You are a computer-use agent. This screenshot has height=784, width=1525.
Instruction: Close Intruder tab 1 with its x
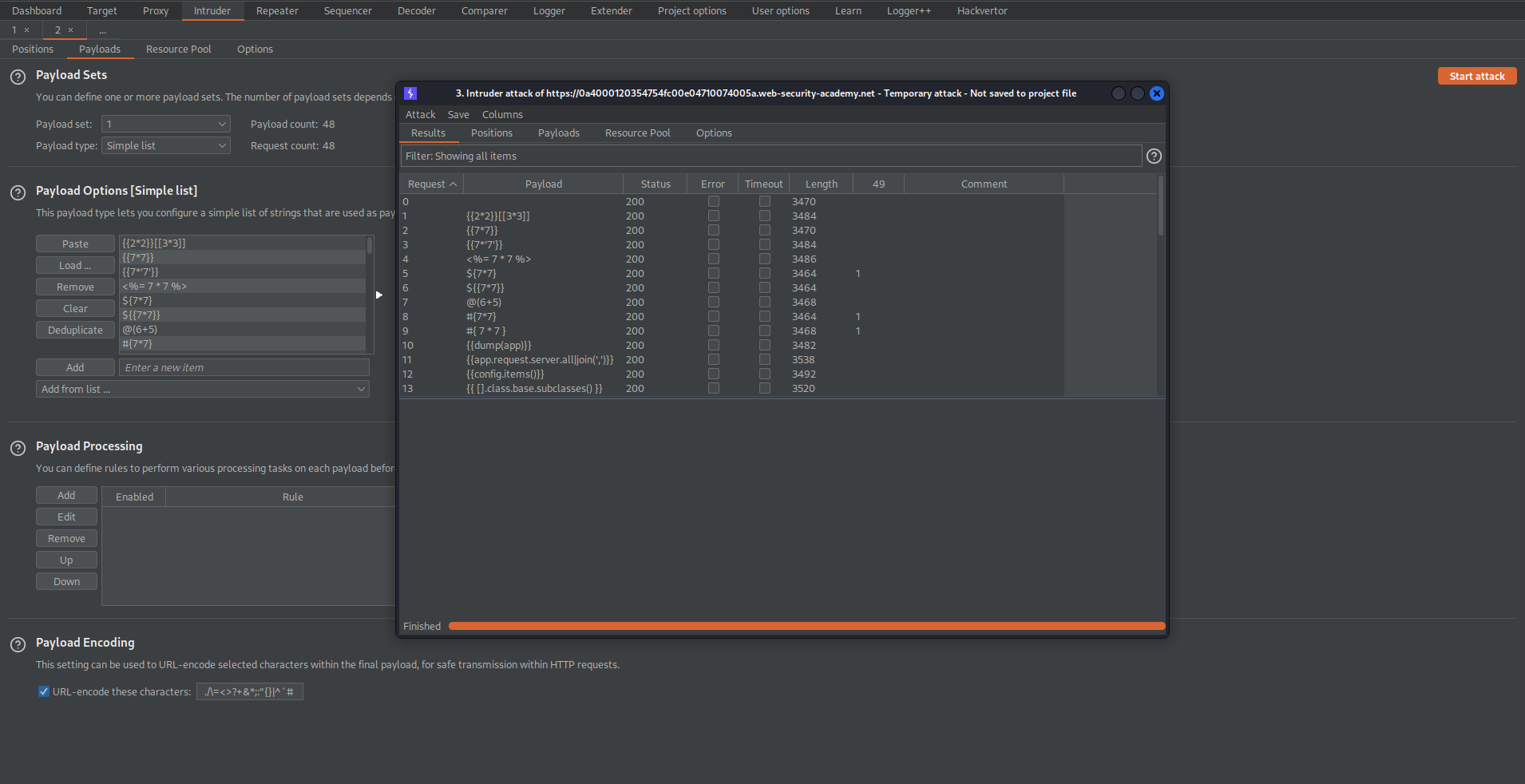[x=27, y=30]
